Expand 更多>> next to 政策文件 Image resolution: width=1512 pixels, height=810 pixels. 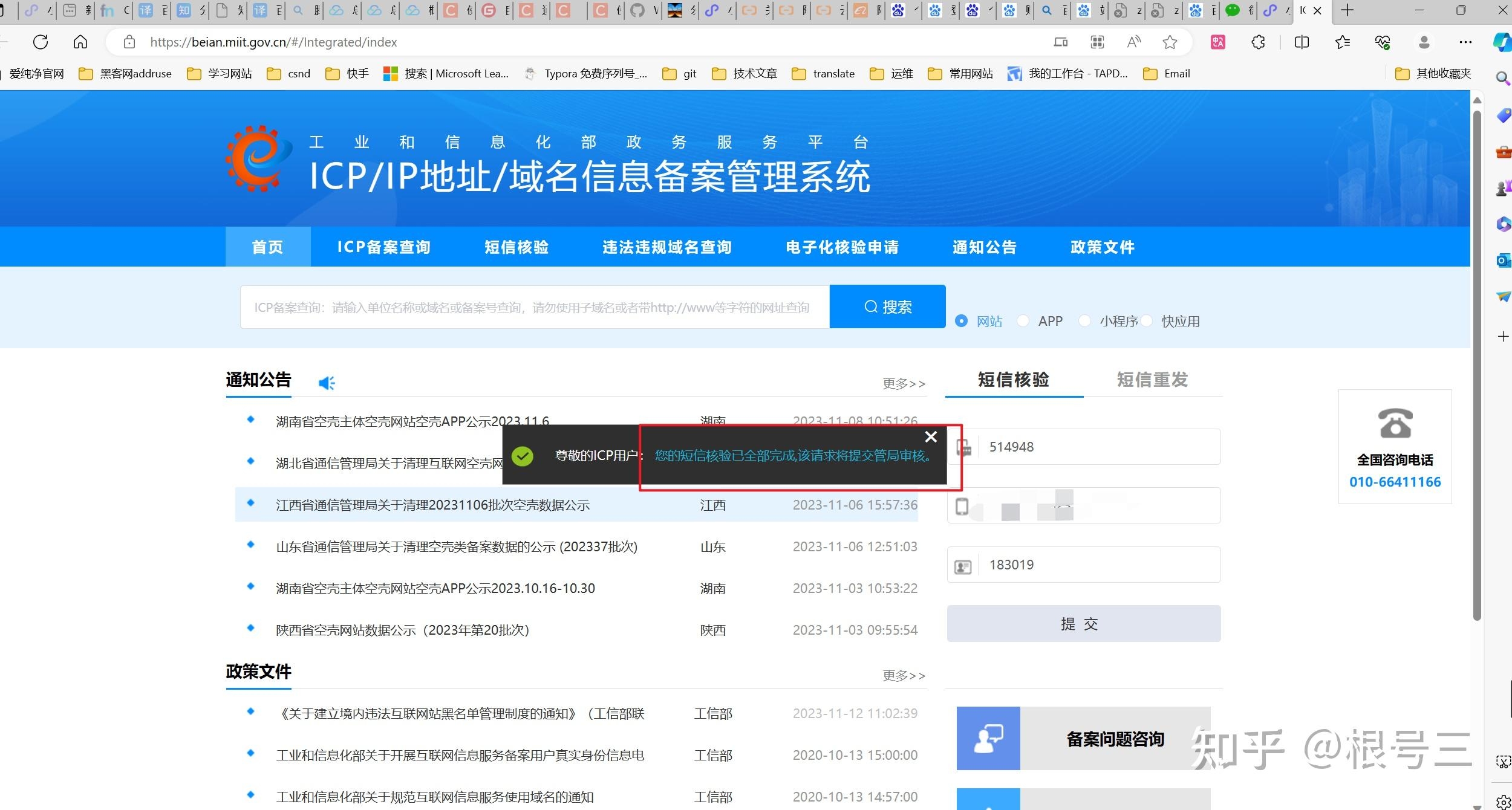904,675
